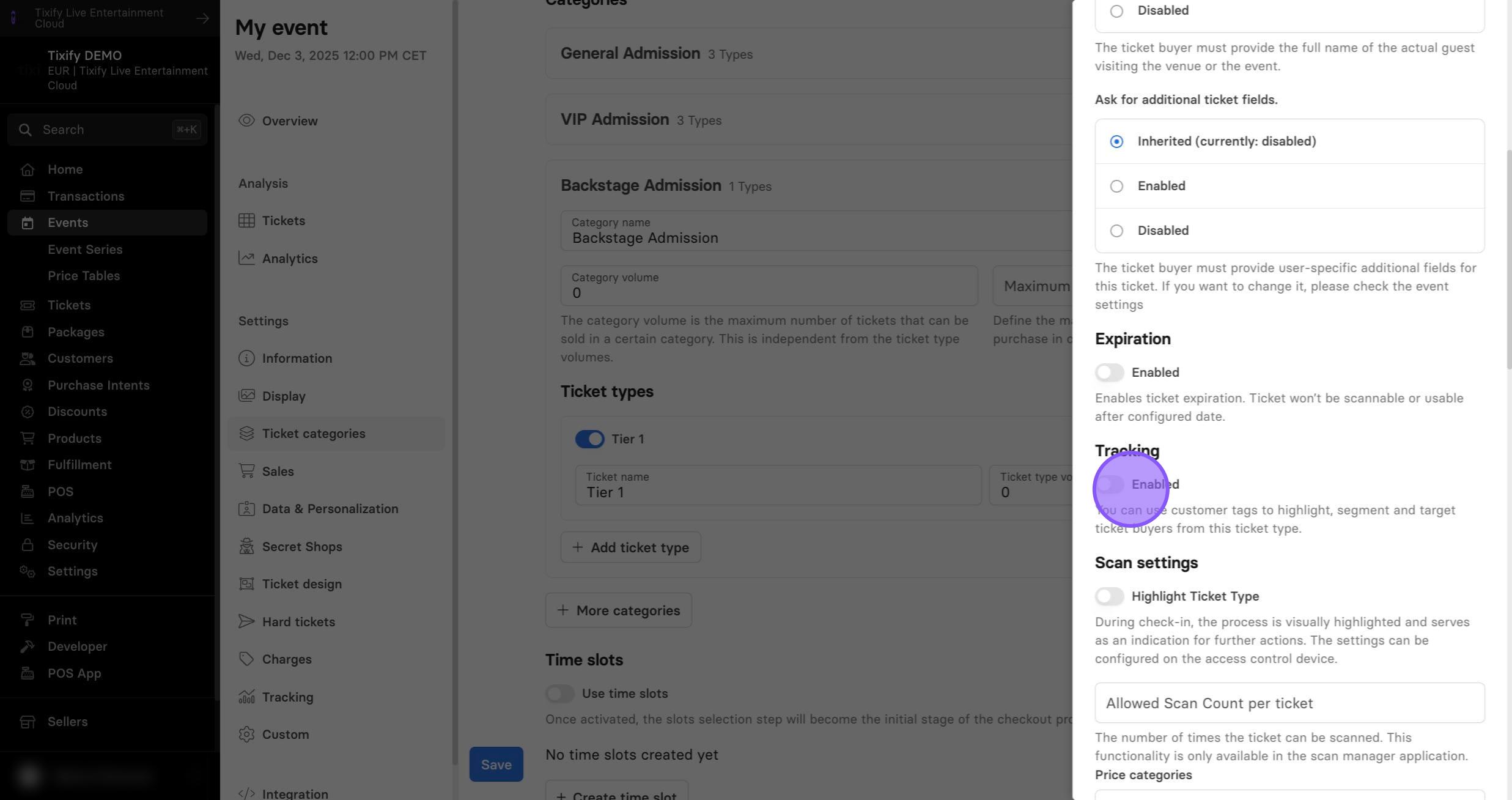Screen dimensions: 1512x800
Task: Click the Hard tickets paper-plane icon
Action: coord(246,622)
